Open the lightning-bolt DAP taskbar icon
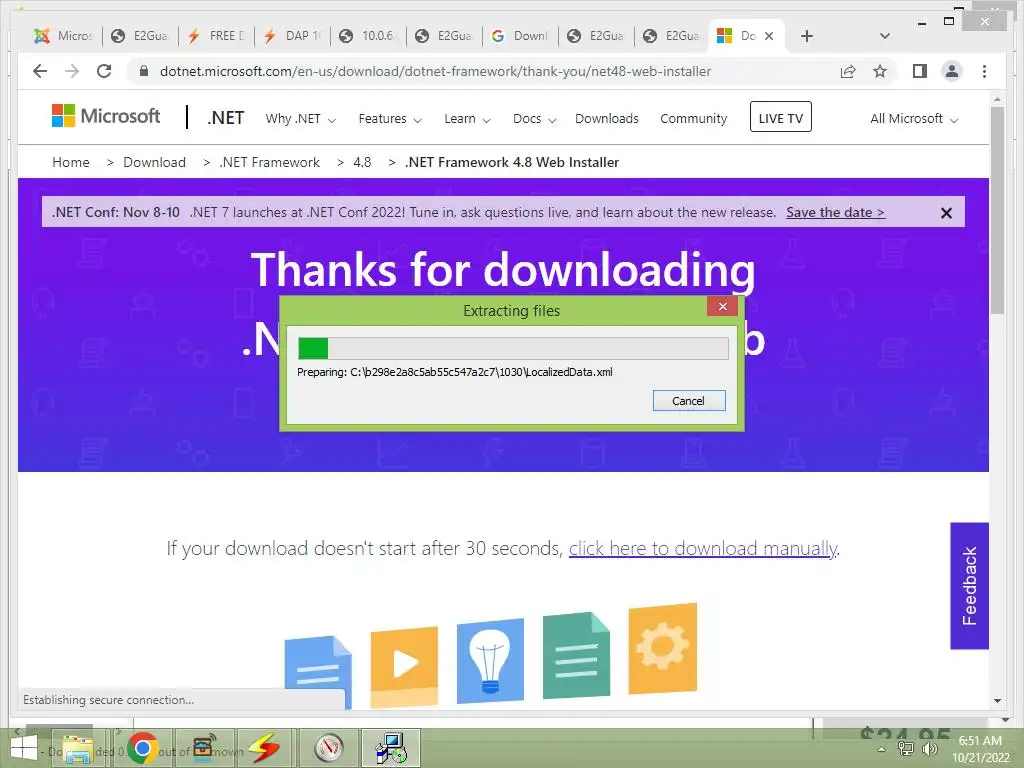This screenshot has width=1024, height=768. click(x=264, y=748)
